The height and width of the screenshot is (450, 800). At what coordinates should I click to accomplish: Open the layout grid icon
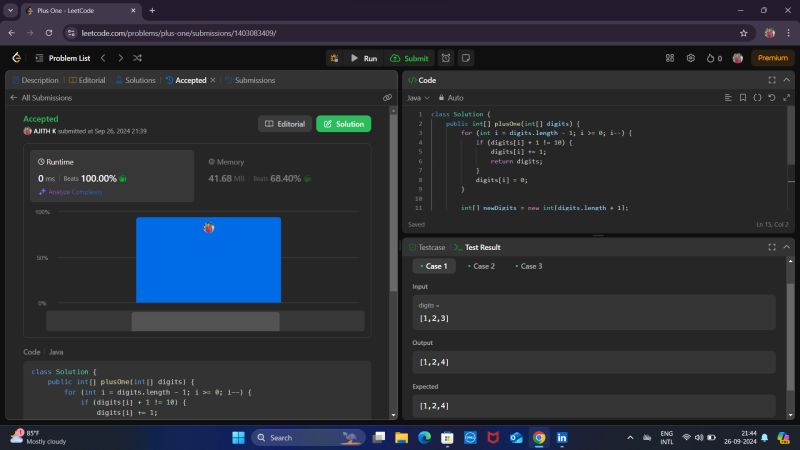pos(670,58)
